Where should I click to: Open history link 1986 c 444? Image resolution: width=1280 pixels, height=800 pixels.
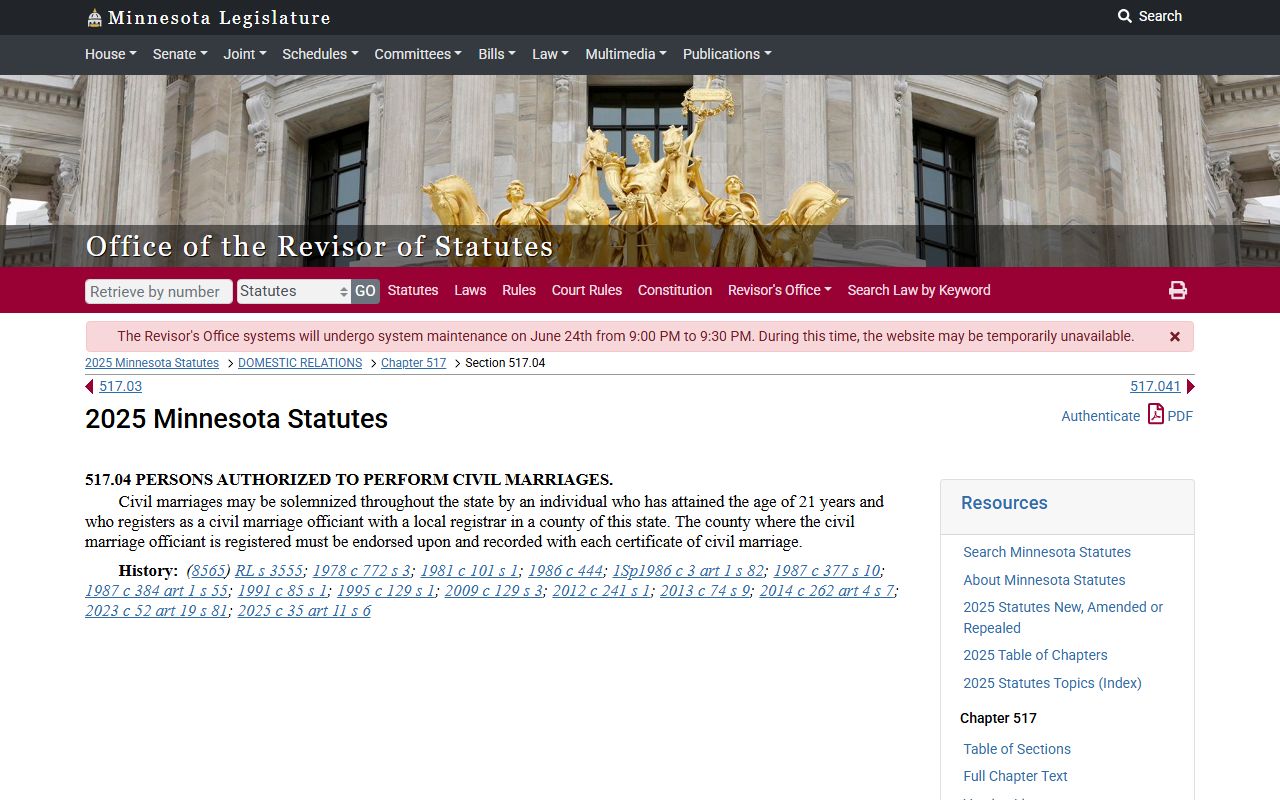point(565,571)
